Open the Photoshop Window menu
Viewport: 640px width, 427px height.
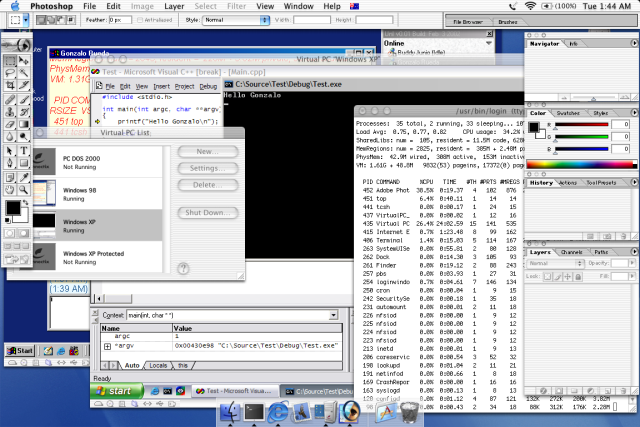click(x=298, y=6)
